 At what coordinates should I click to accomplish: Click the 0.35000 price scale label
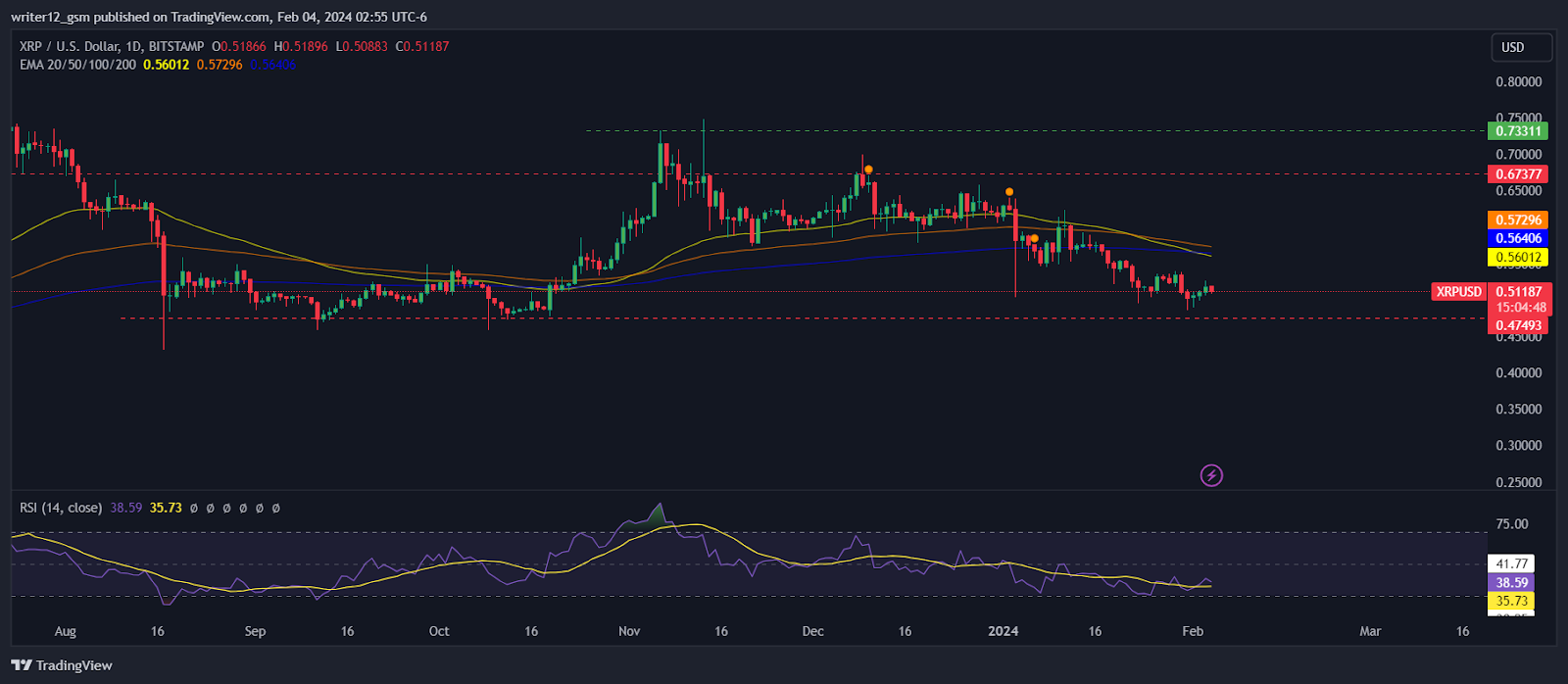[x=1518, y=410]
